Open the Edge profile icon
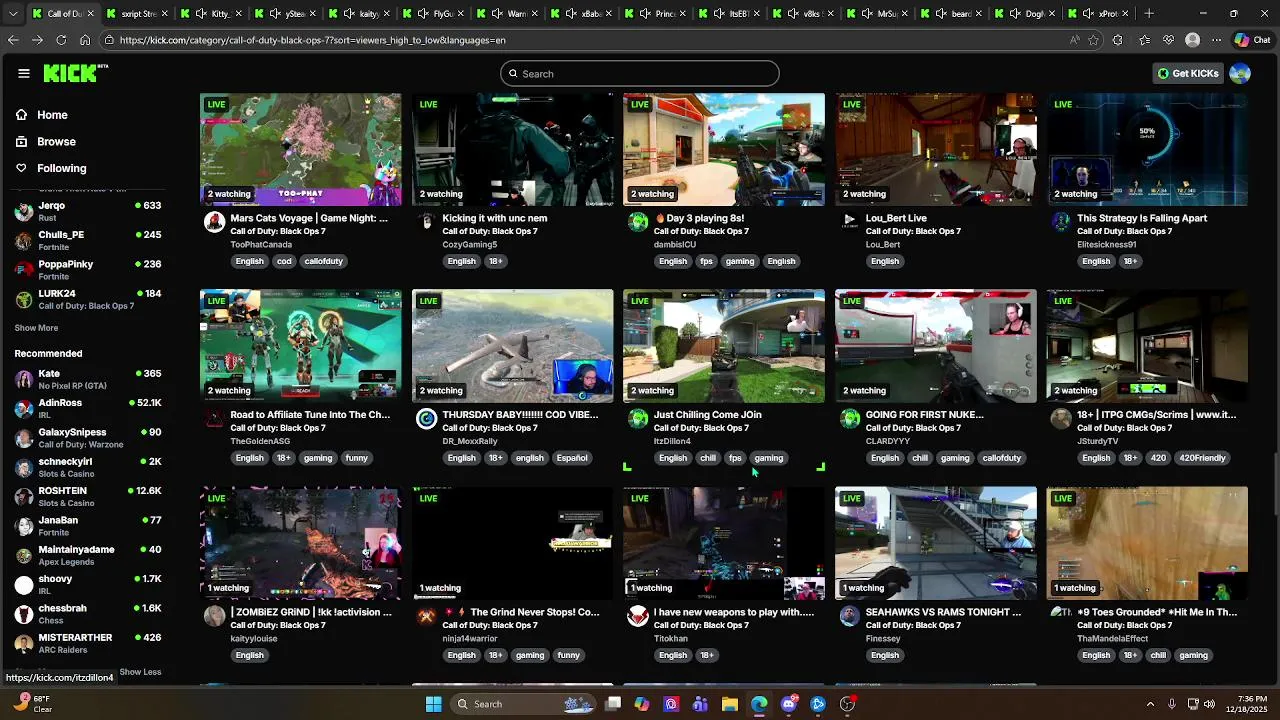This screenshot has height=720, width=1280. point(1192,40)
